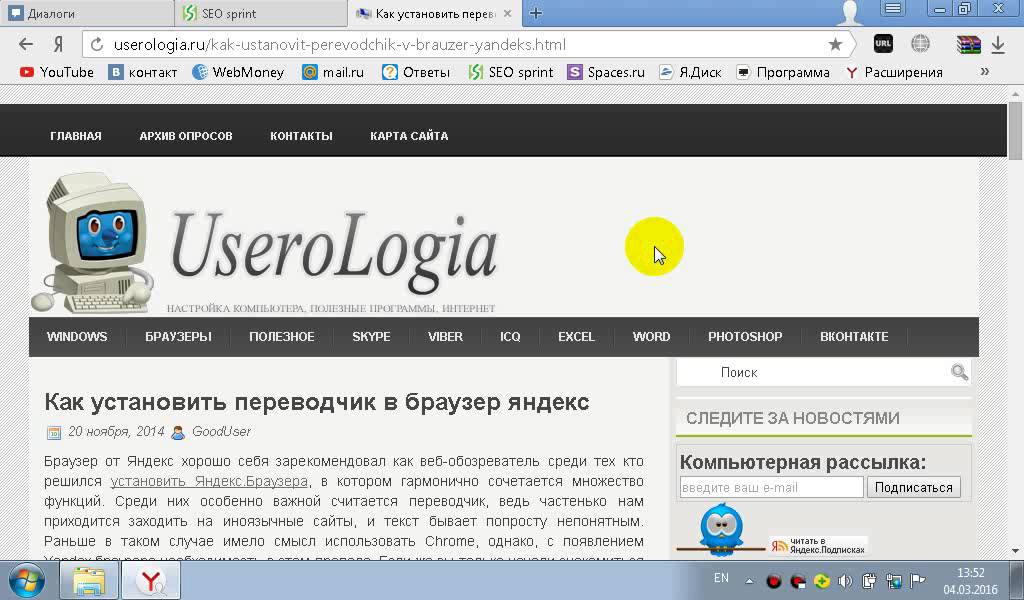Open the контакт bookmark
The height and width of the screenshot is (600, 1024).
143,72
